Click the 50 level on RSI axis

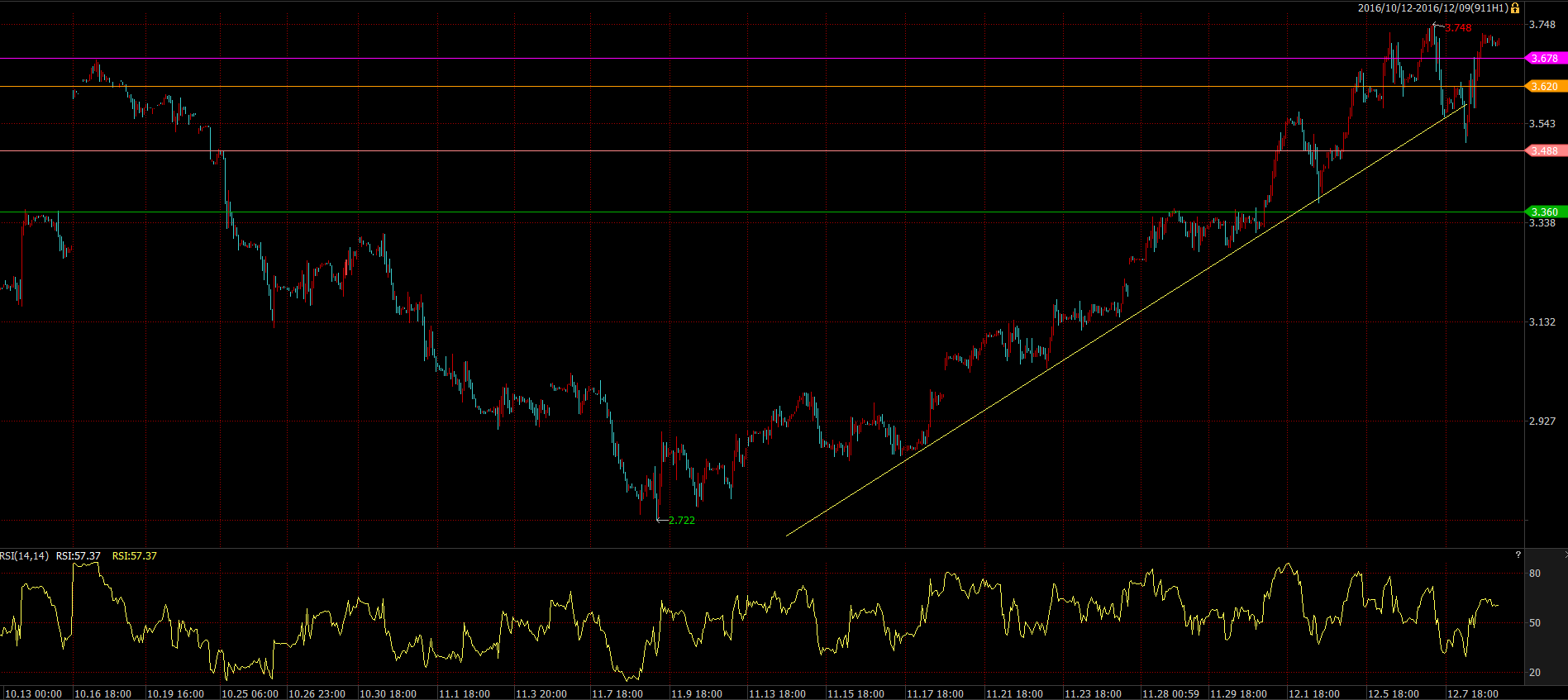tap(1535, 623)
